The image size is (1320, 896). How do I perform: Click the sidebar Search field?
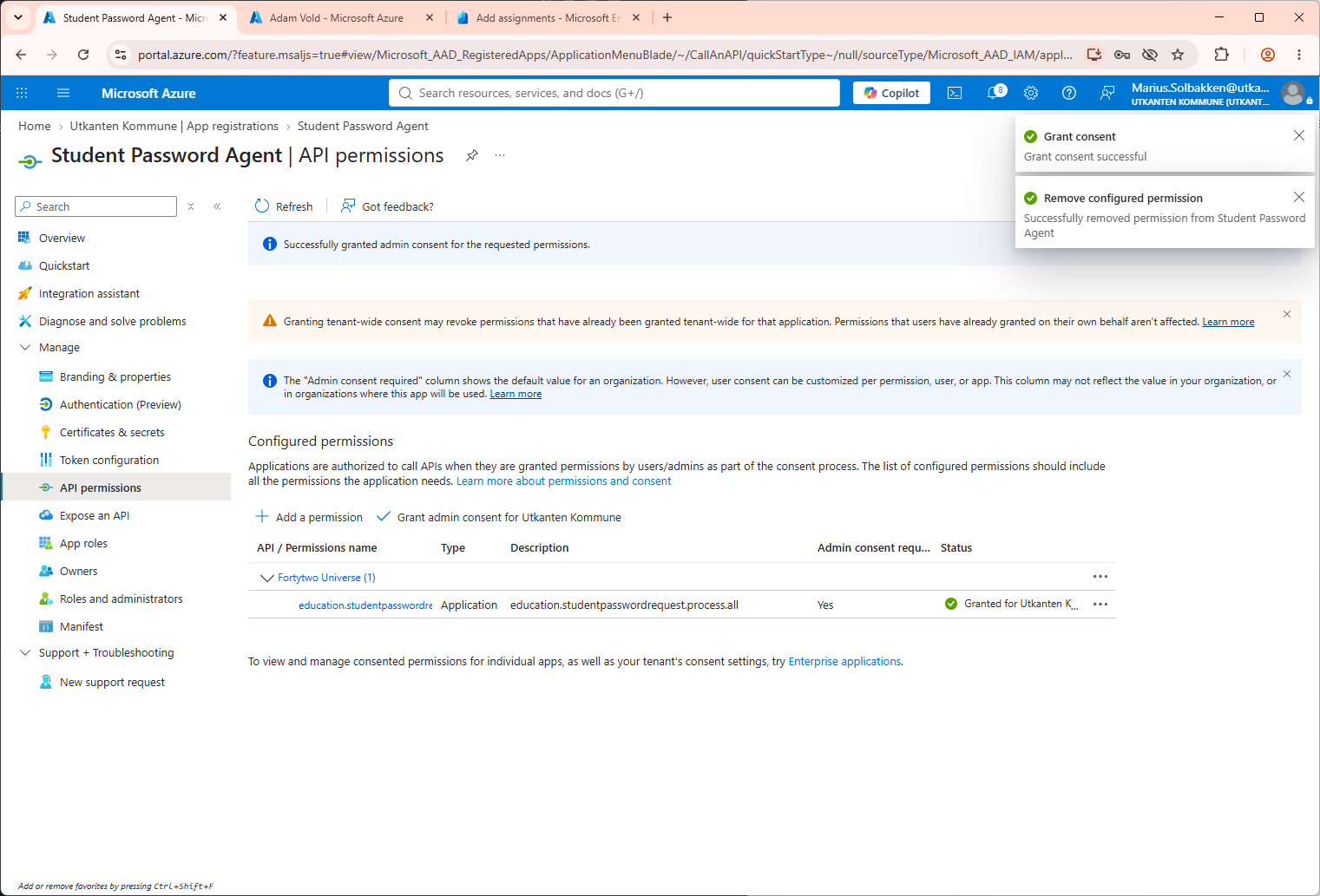(x=95, y=206)
